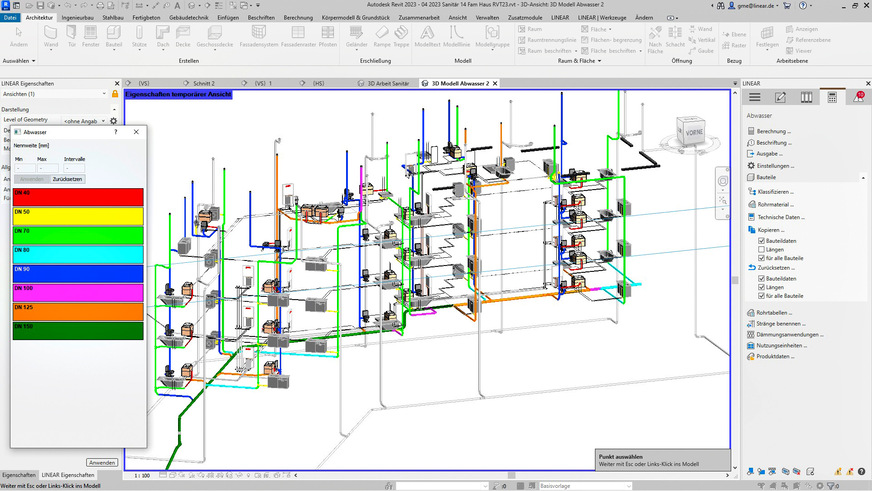The image size is (872, 491).
Task: Open the Level of Geometry dropdown
Action: (x=101, y=120)
